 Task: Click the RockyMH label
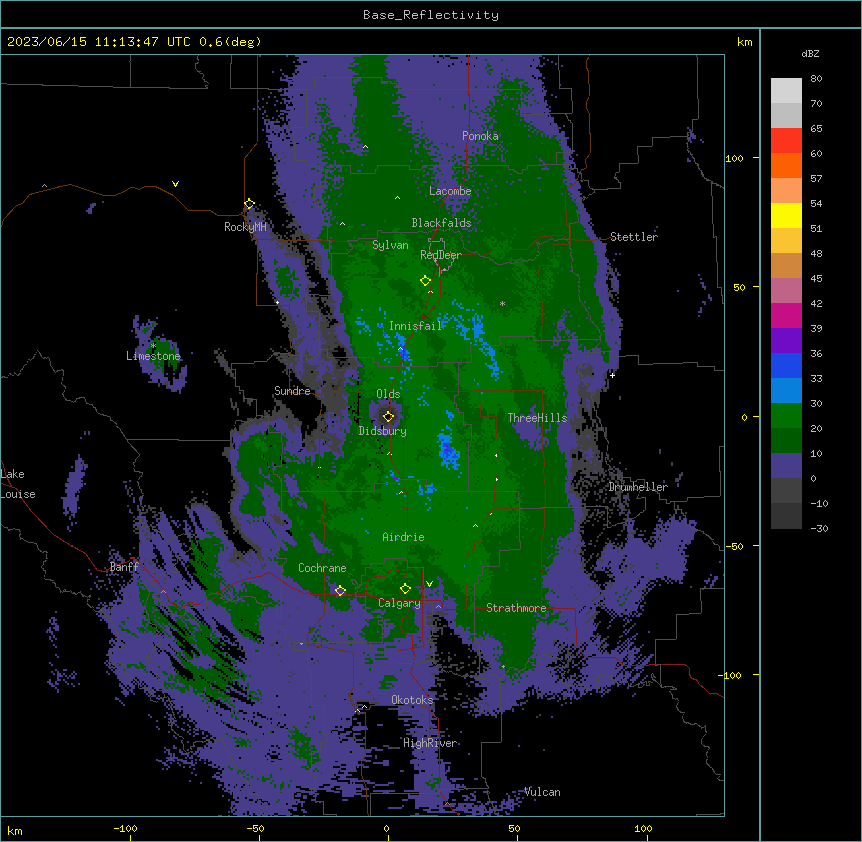click(245, 227)
